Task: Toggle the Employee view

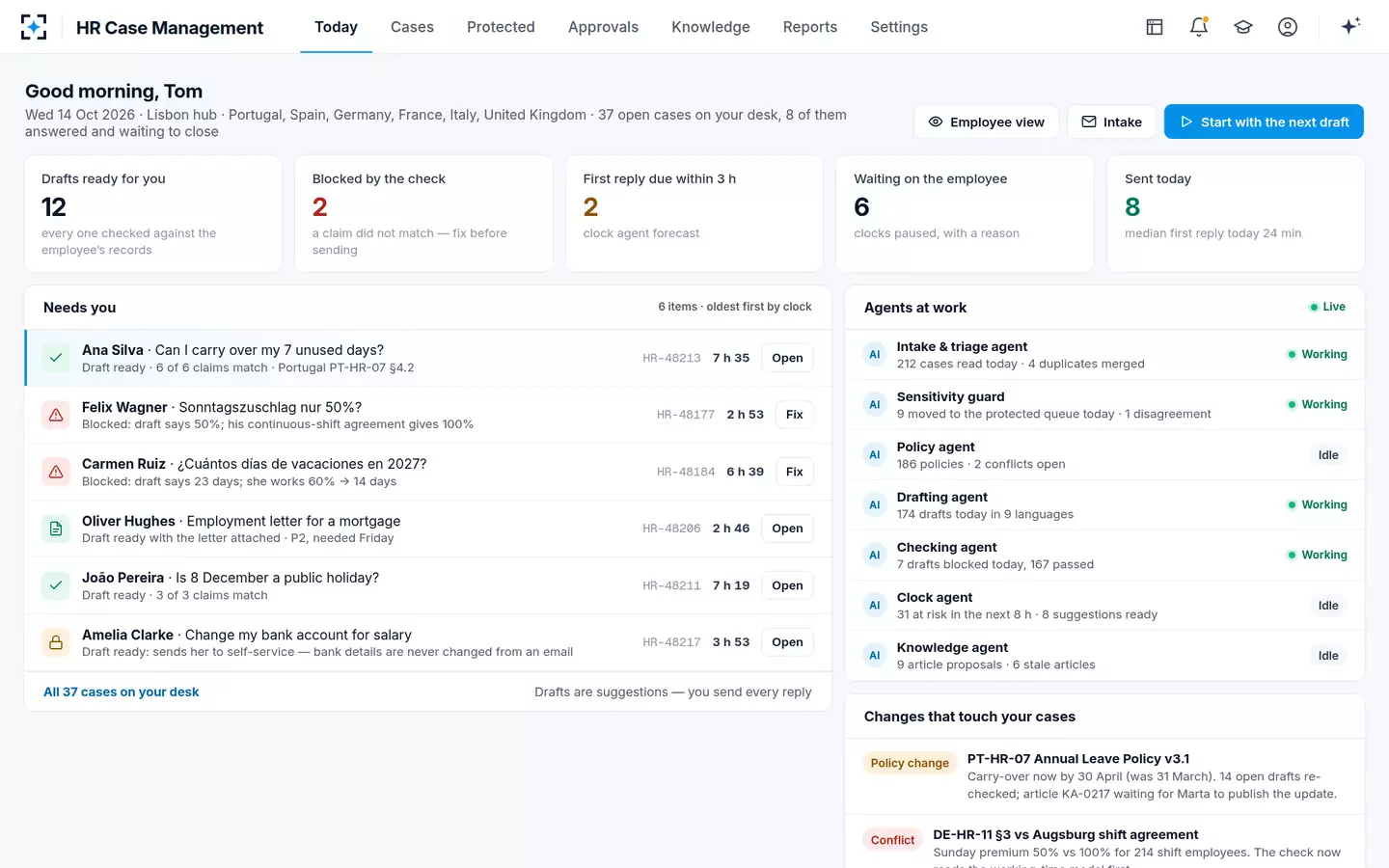Action: [x=986, y=122]
